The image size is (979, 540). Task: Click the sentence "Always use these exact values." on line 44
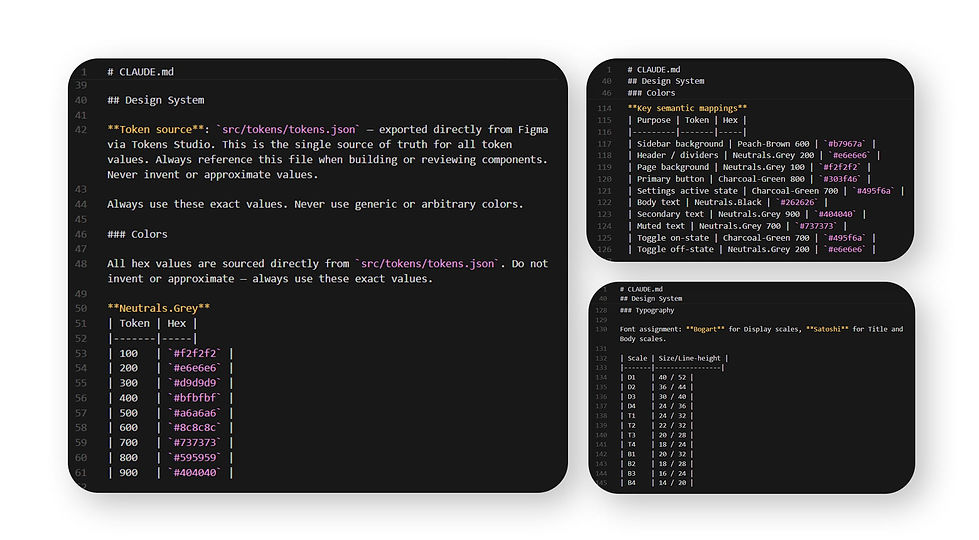(x=198, y=204)
